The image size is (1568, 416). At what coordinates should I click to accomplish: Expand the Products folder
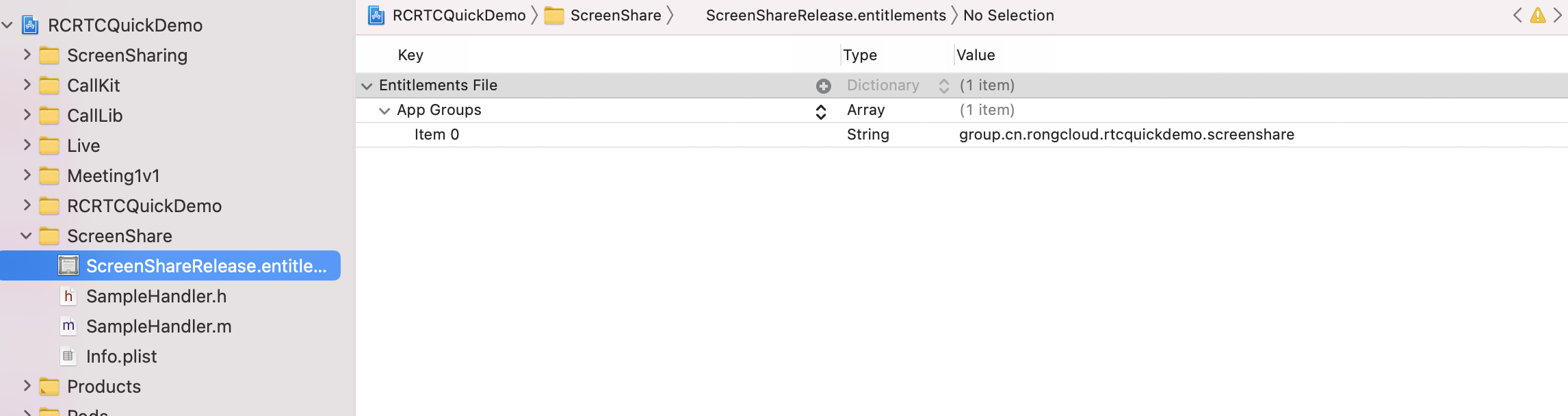point(27,386)
